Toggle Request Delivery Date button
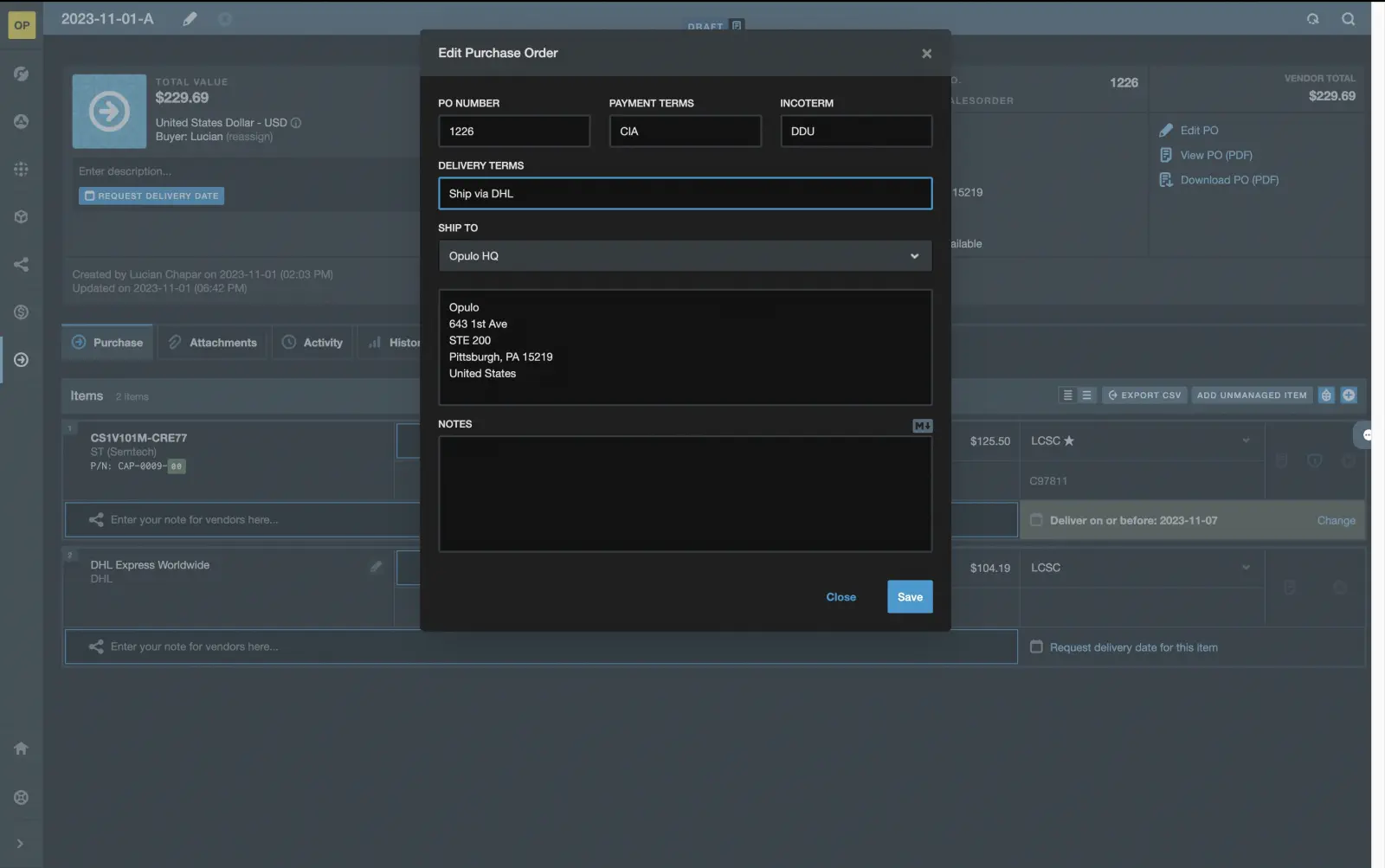The width and height of the screenshot is (1385, 868). [151, 196]
